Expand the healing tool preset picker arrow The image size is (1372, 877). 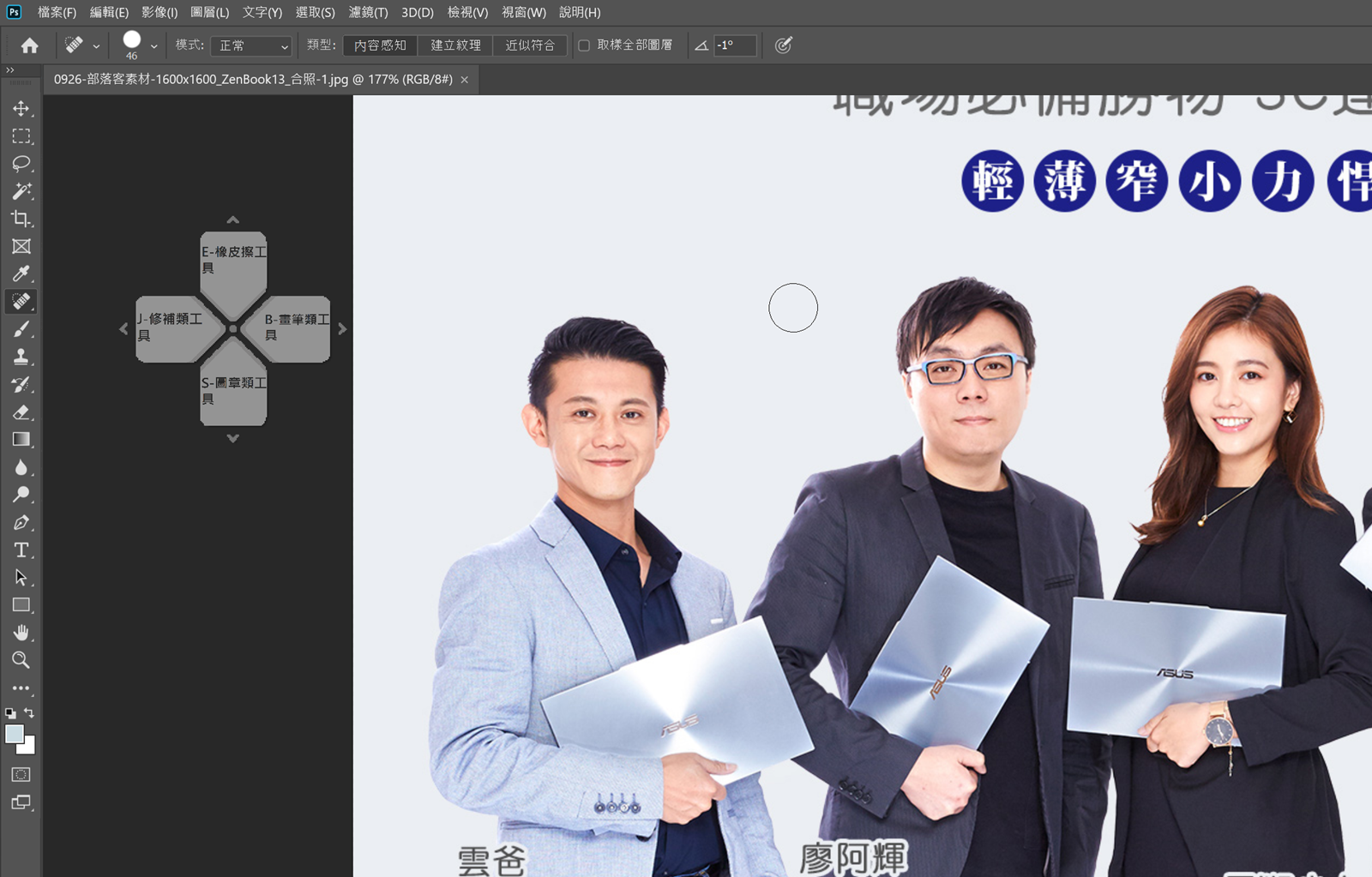click(96, 46)
